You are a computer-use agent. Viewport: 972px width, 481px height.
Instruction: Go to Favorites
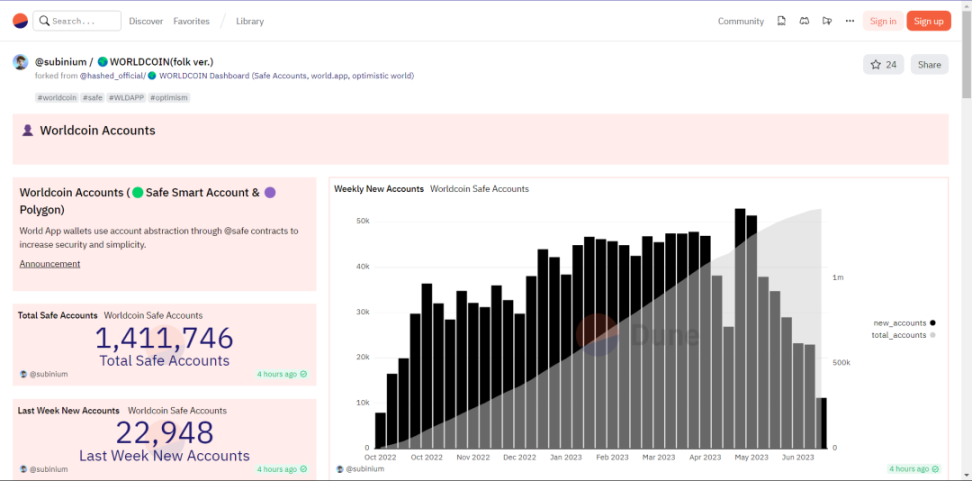tap(191, 21)
